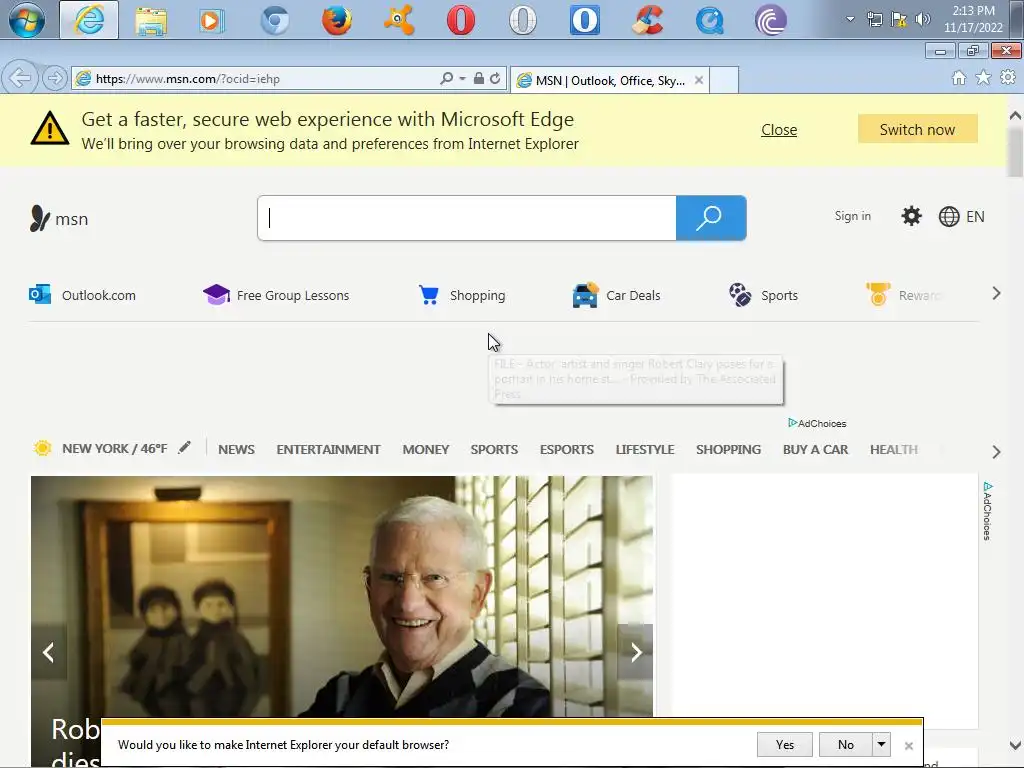Dismiss the default browser notification bar

point(908,745)
